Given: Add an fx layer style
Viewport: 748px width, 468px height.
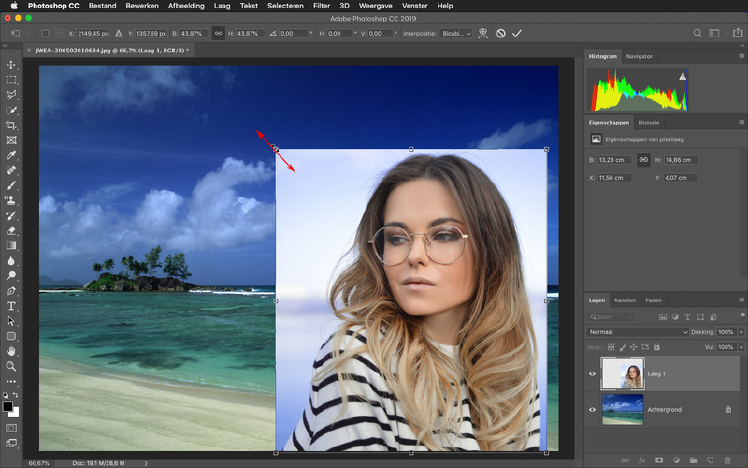Looking at the screenshot, I should click(642, 460).
